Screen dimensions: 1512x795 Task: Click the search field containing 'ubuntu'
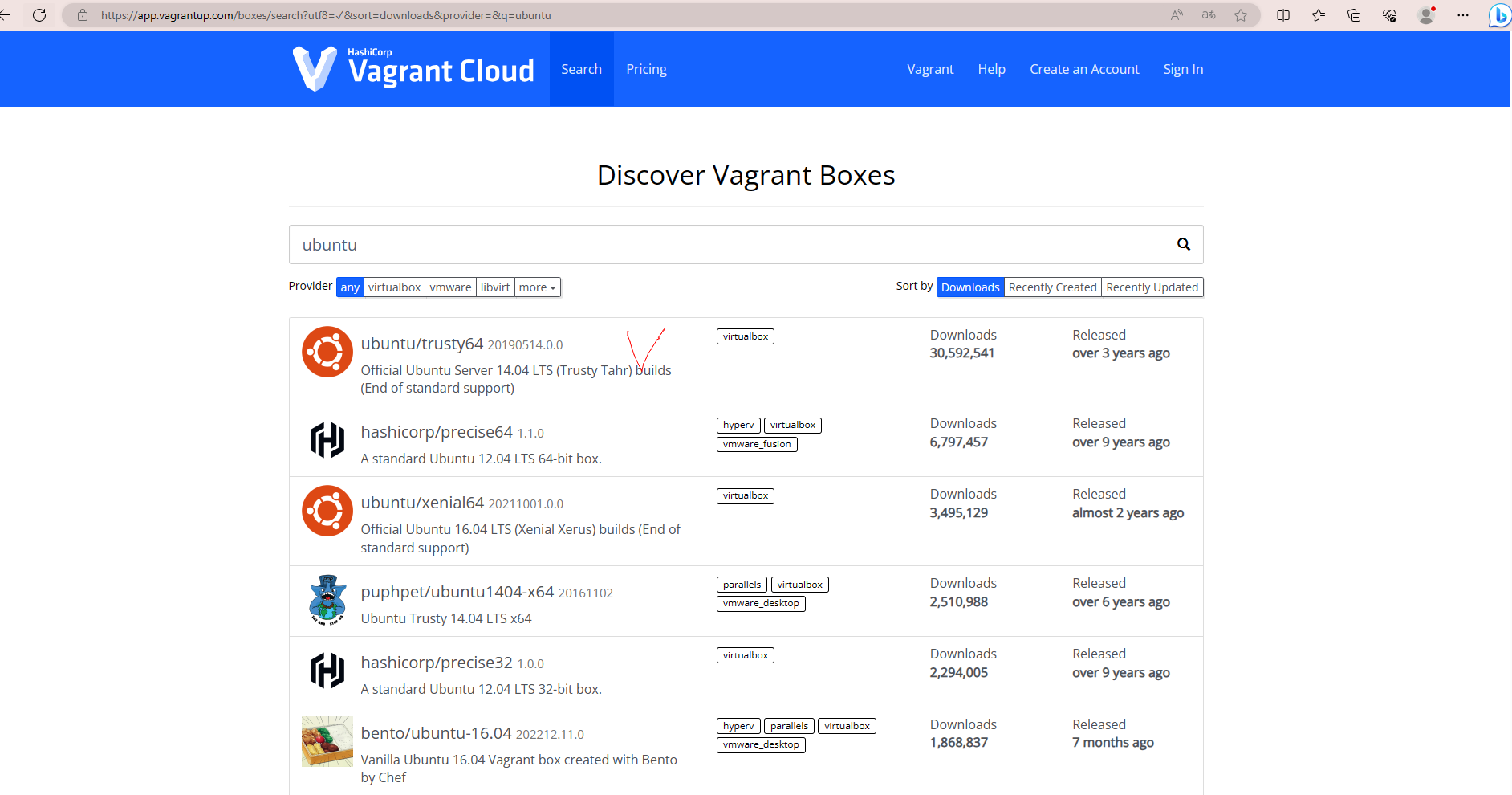pos(746,244)
